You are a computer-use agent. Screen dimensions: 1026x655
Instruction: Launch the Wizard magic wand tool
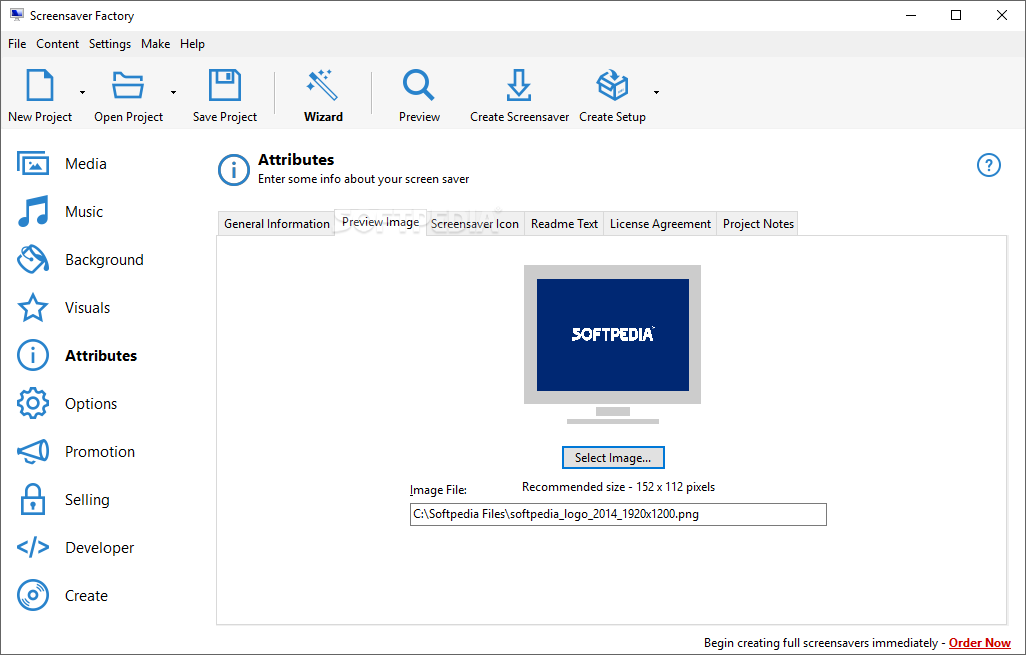click(x=323, y=84)
